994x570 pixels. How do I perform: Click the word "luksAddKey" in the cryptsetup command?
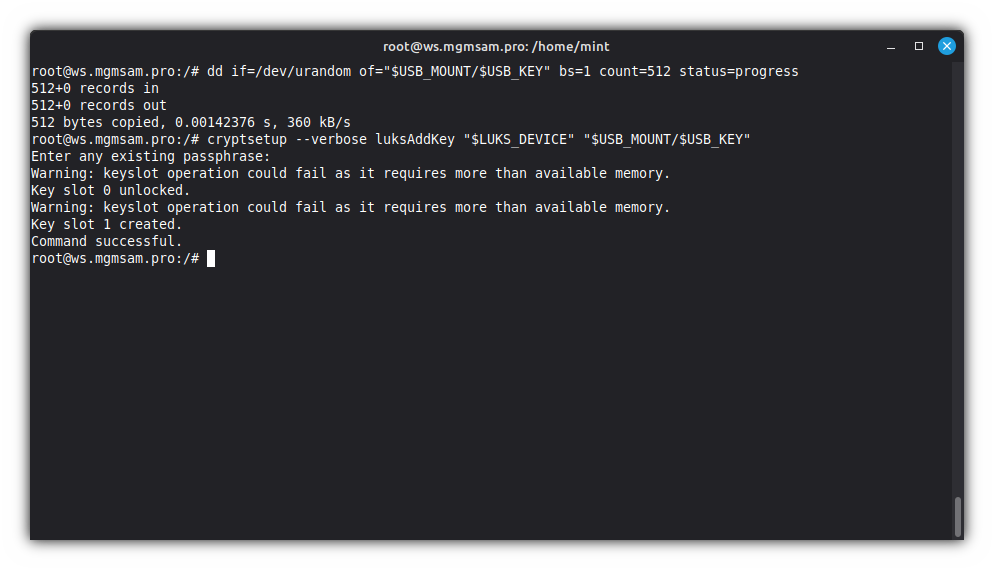click(x=423, y=139)
